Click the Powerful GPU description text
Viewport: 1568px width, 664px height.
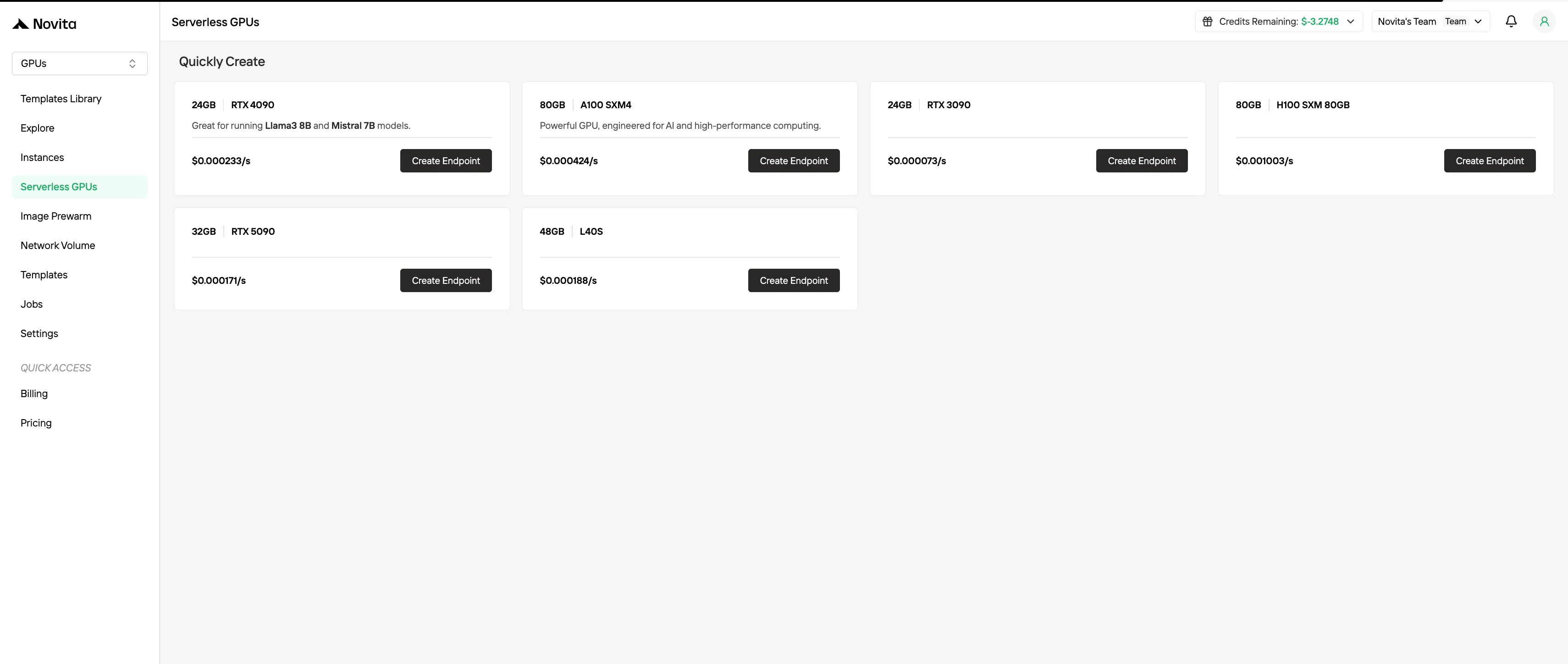pos(680,125)
